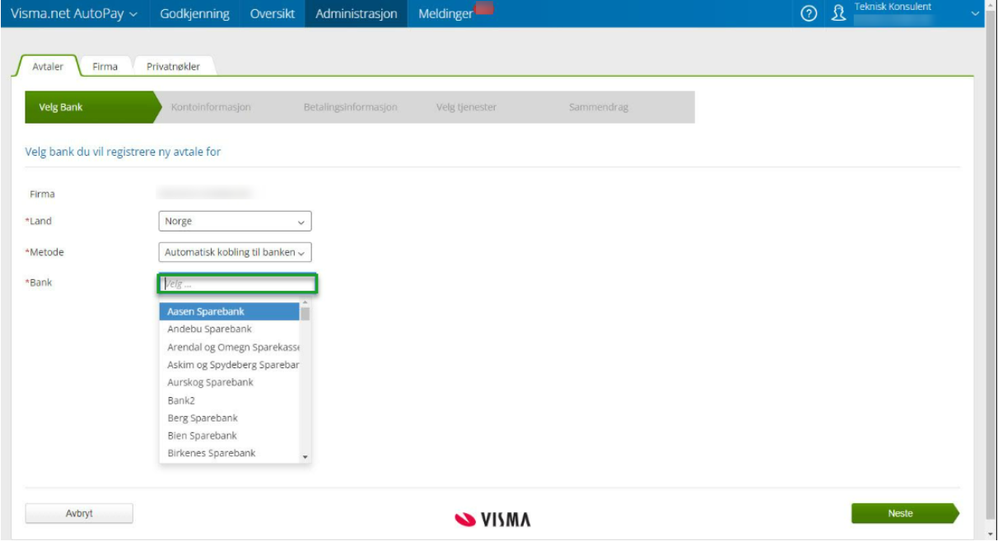
Task: Click the Teknisk Konsulent user name
Action: 892,7
